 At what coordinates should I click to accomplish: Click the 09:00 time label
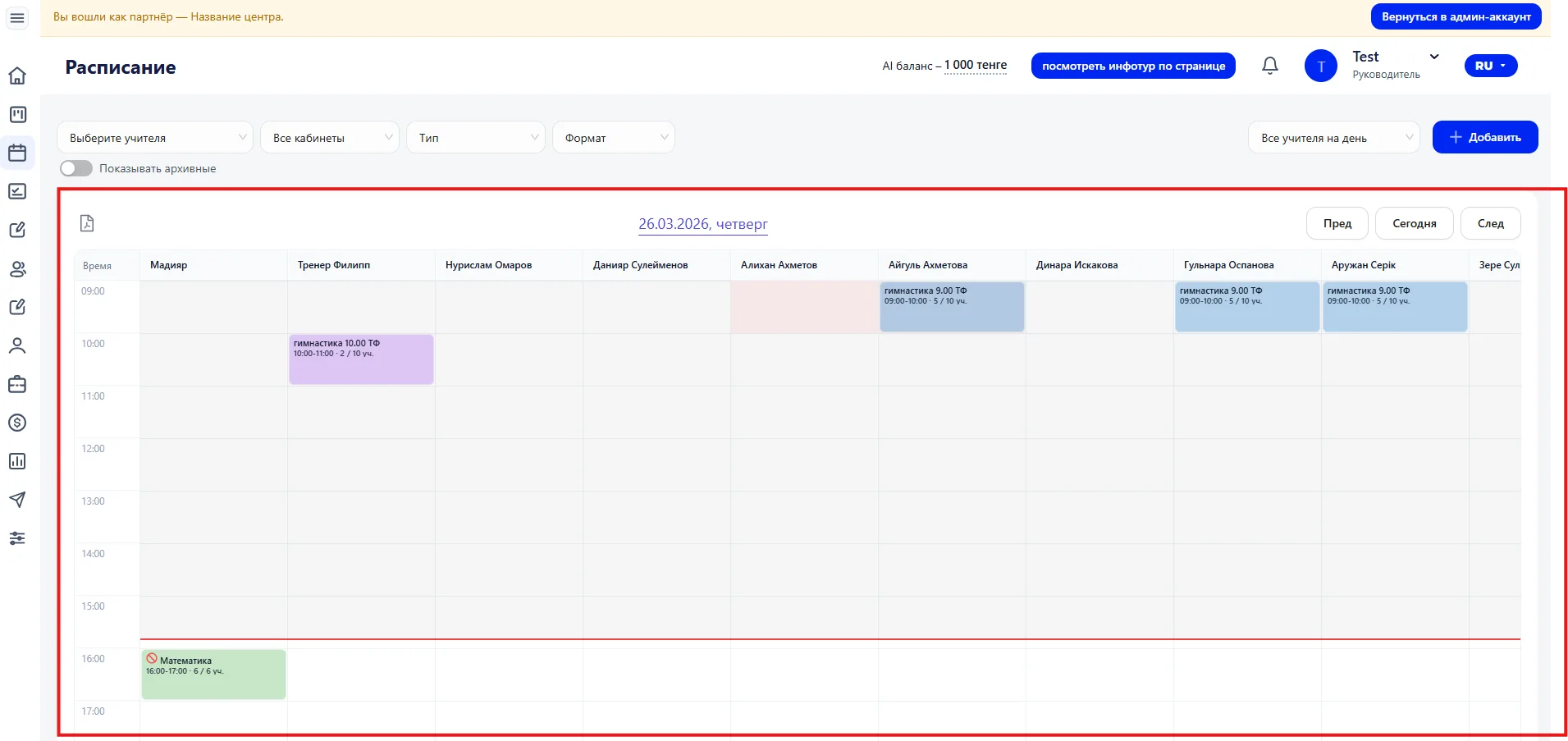[x=93, y=291]
